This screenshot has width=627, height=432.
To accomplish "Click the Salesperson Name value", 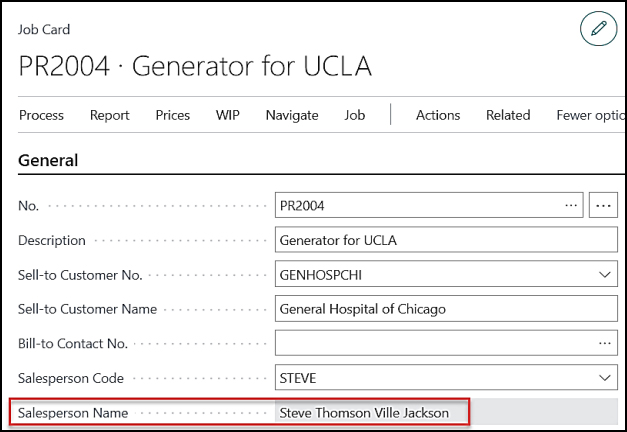I will click(364, 412).
